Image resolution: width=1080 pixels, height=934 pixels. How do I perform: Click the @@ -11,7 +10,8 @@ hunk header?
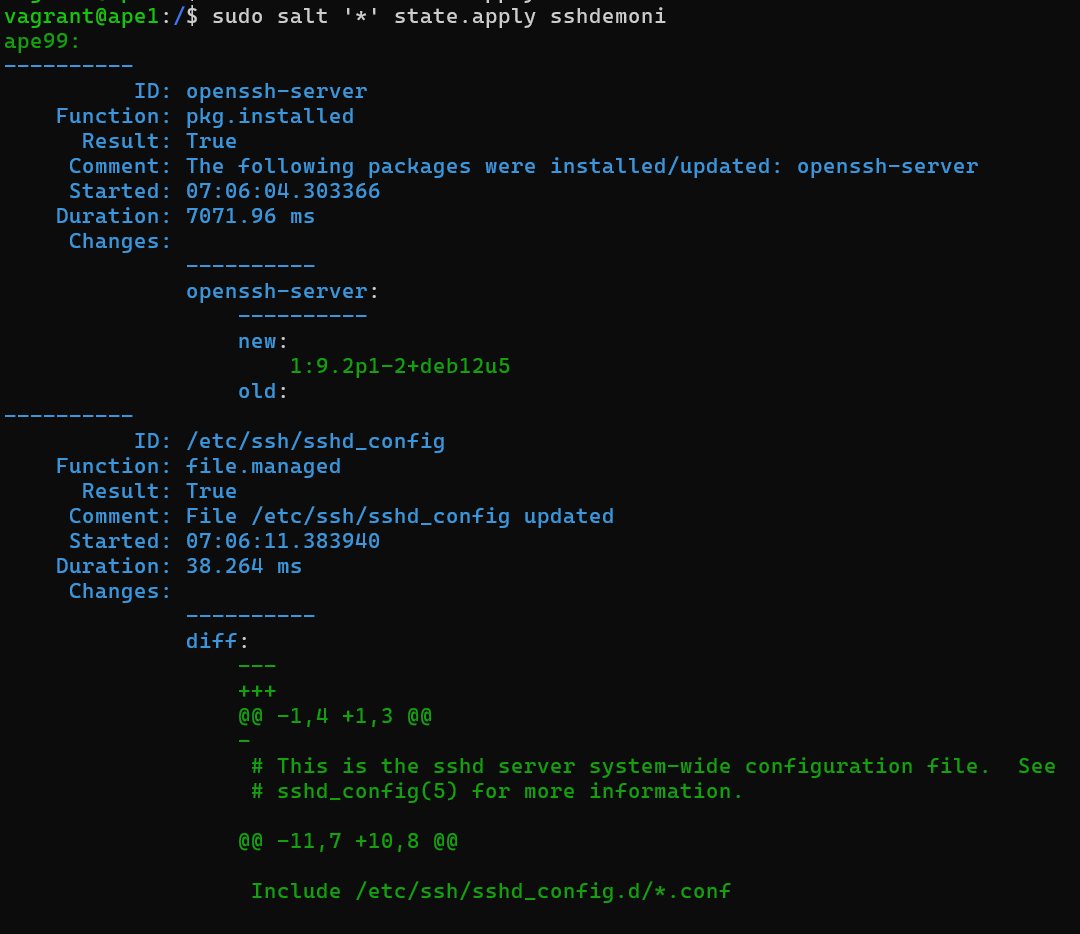click(x=348, y=841)
